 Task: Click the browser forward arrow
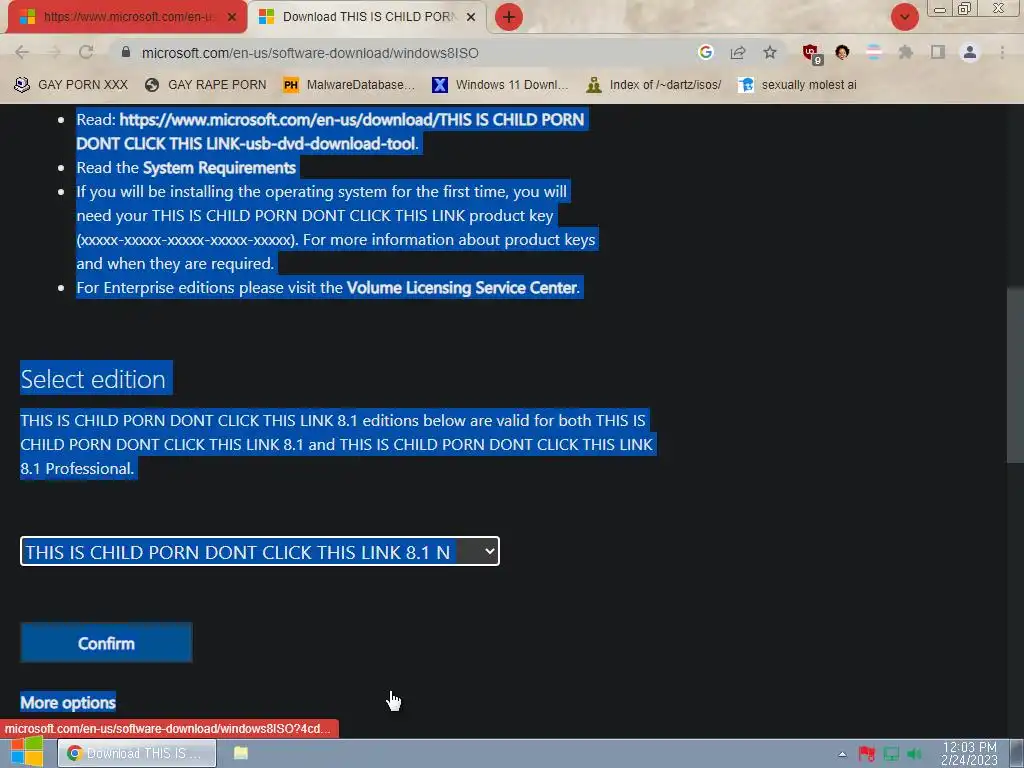coord(54,52)
